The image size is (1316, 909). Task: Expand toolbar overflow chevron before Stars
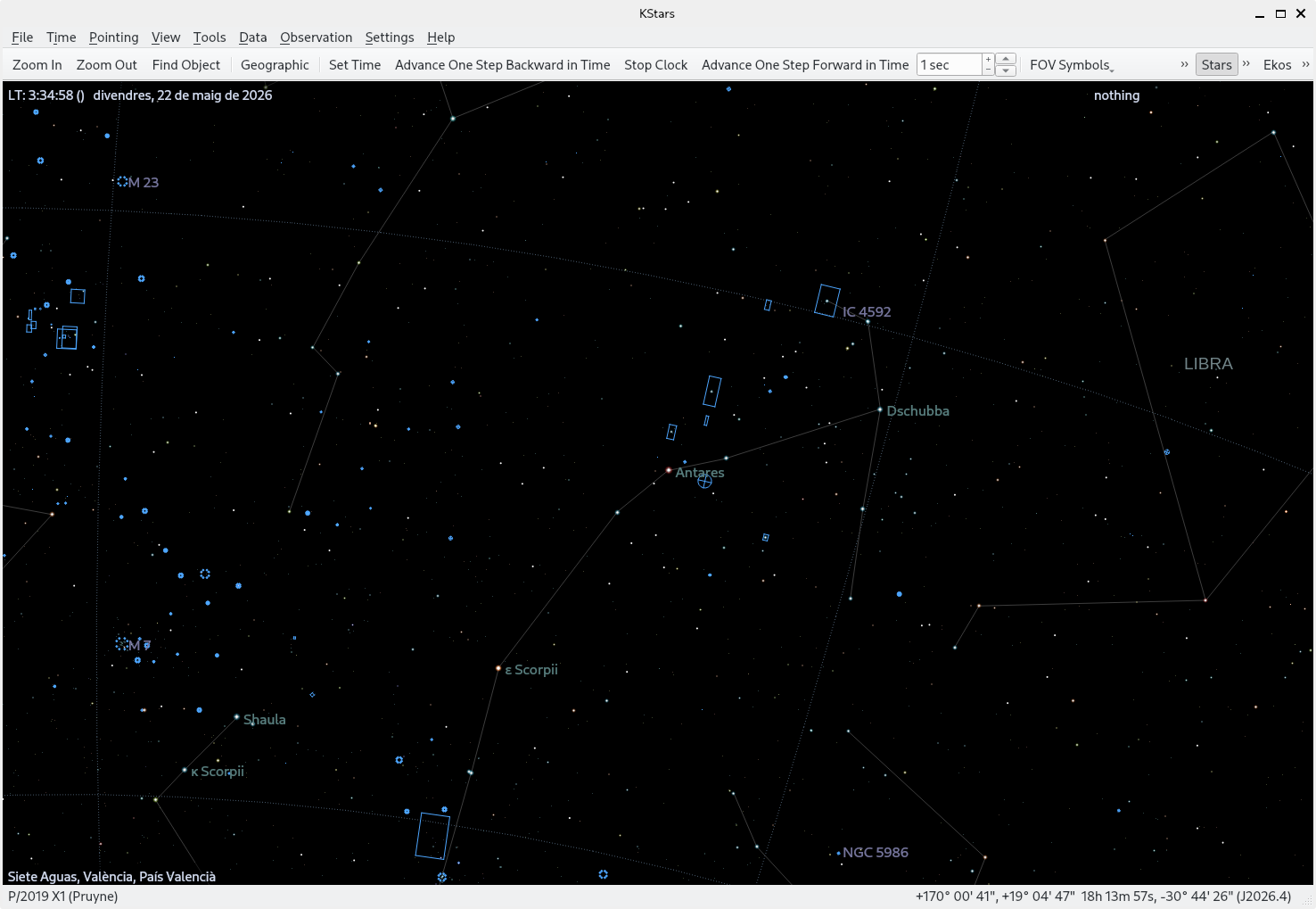click(x=1184, y=64)
